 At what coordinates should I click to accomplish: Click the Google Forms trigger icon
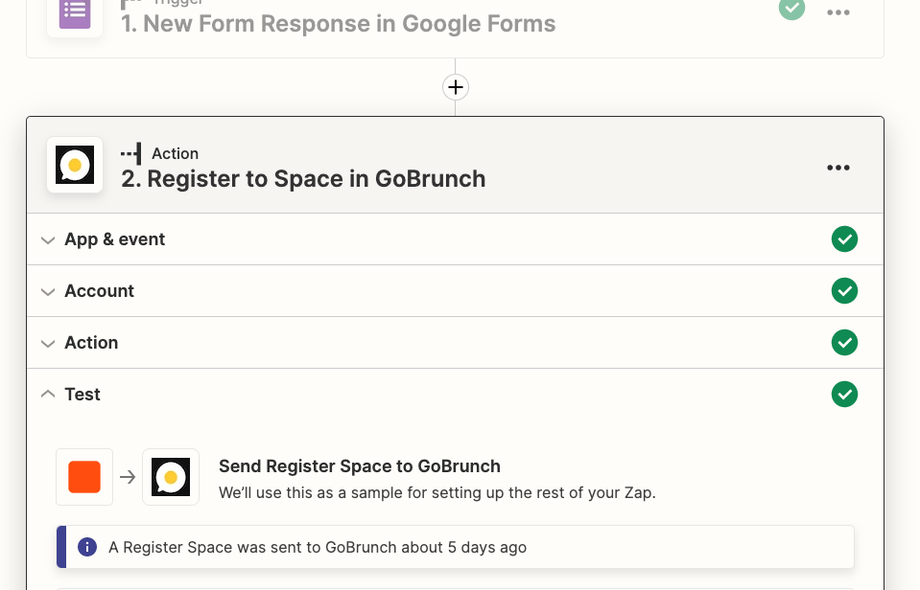[74, 12]
